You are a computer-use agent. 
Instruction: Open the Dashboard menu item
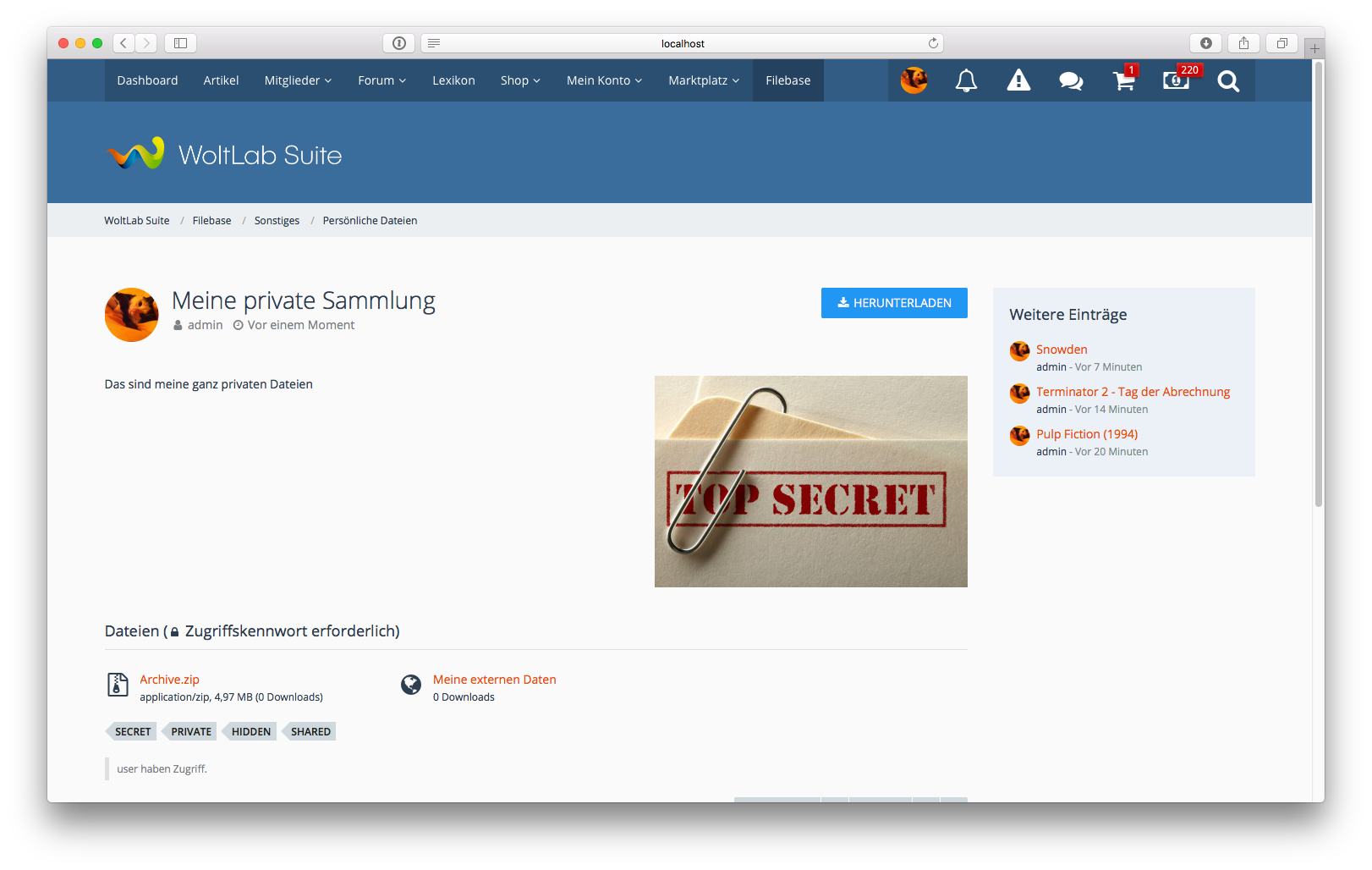[x=147, y=80]
